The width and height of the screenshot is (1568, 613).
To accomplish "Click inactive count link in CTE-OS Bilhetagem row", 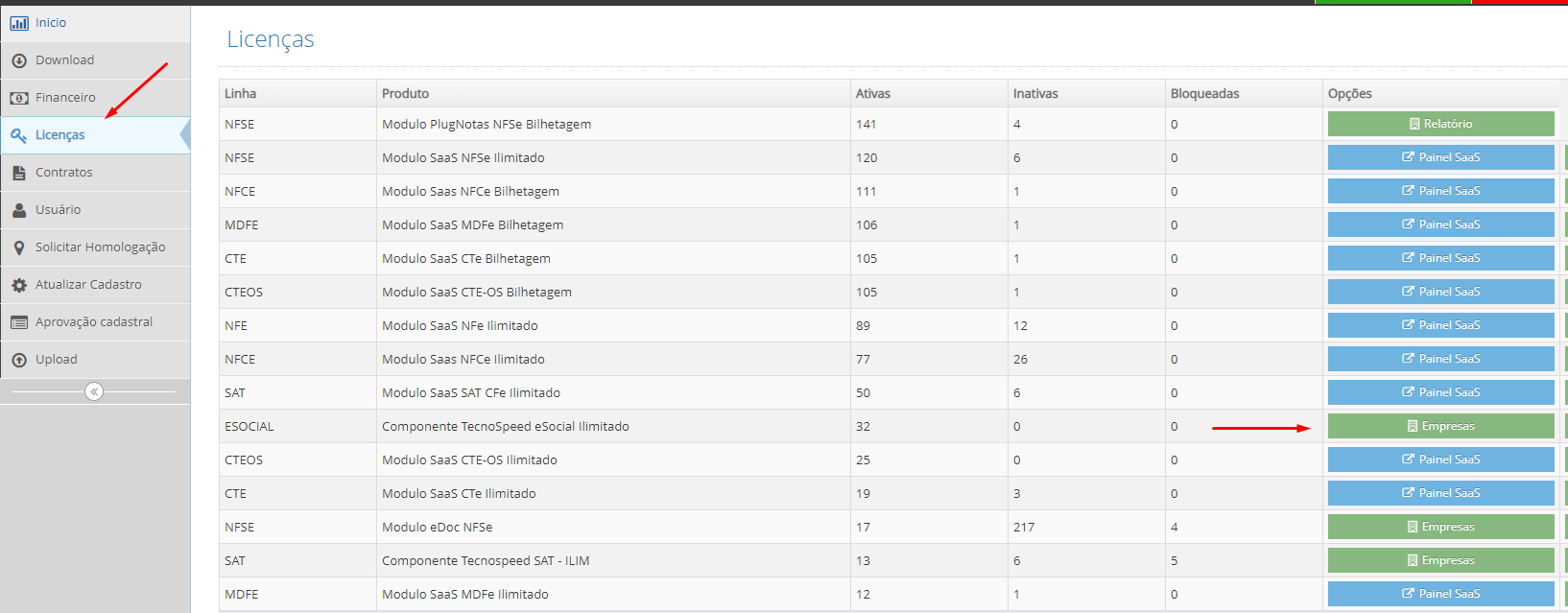I will [x=1016, y=293].
